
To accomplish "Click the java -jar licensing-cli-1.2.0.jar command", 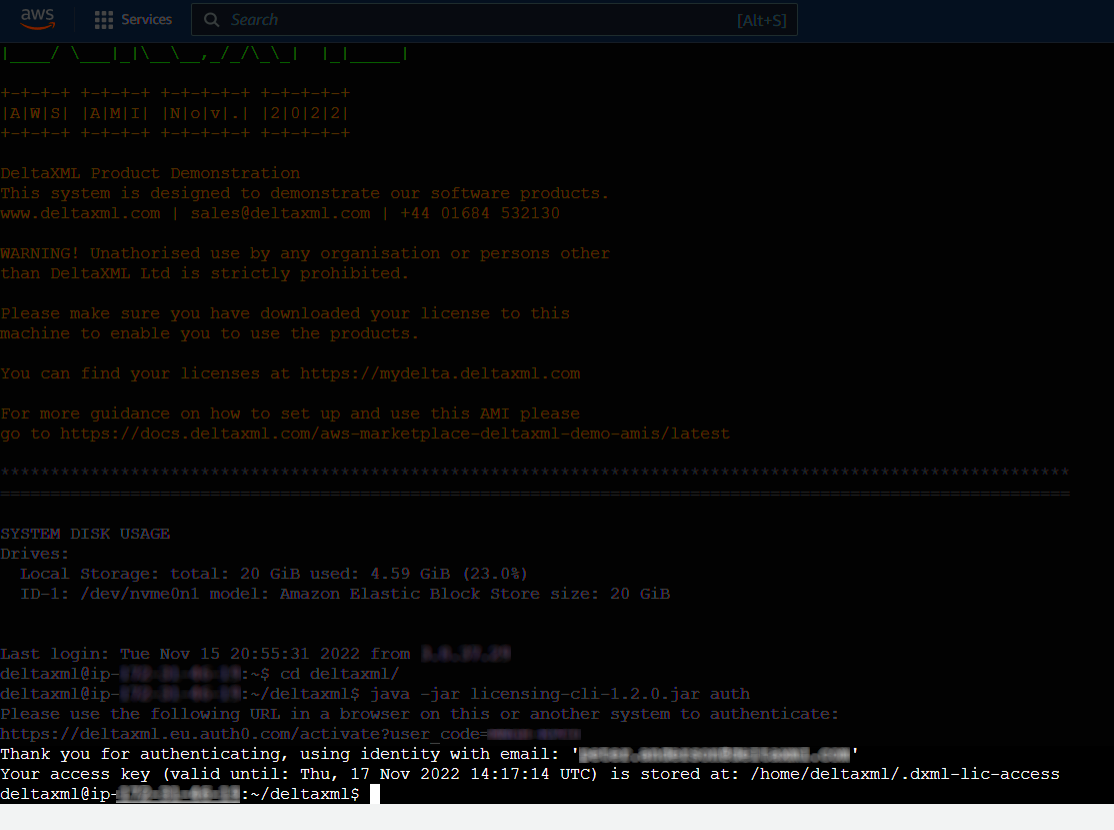I will [560, 694].
